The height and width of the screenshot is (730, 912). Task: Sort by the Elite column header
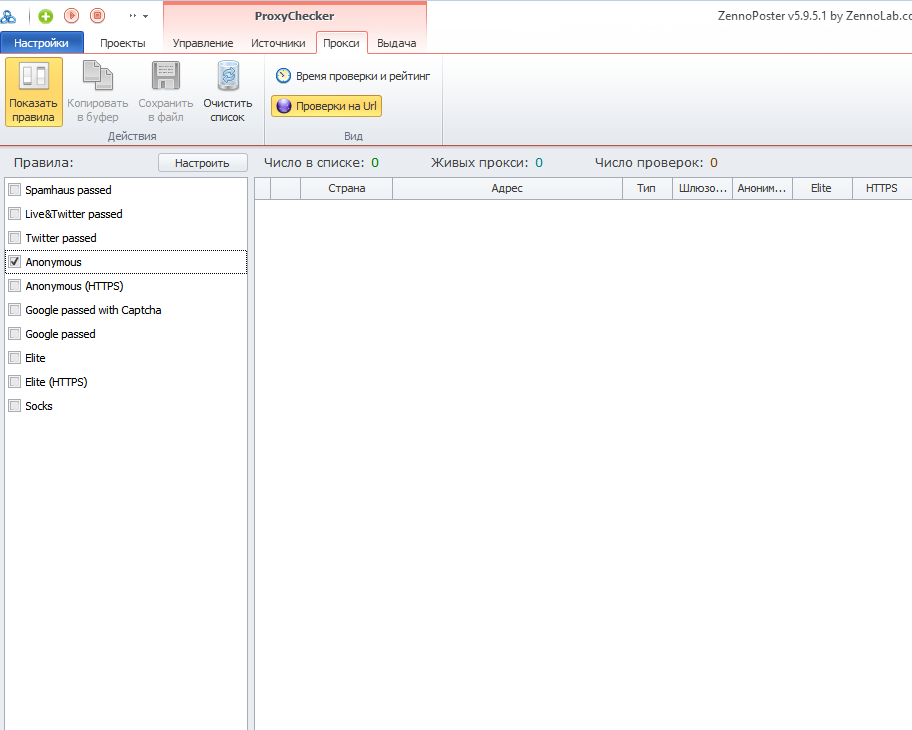click(x=821, y=188)
